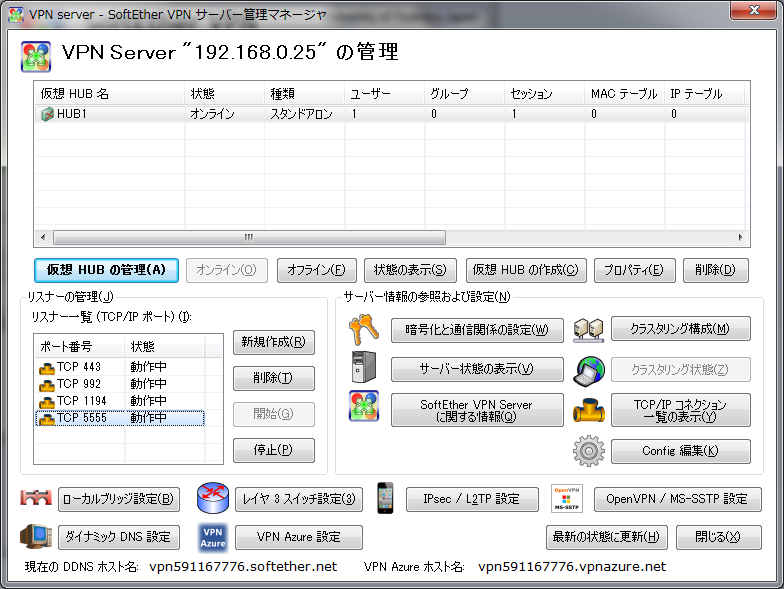The height and width of the screenshot is (589, 784).
Task: Click the listener 開始(G) button
Action: 274,414
